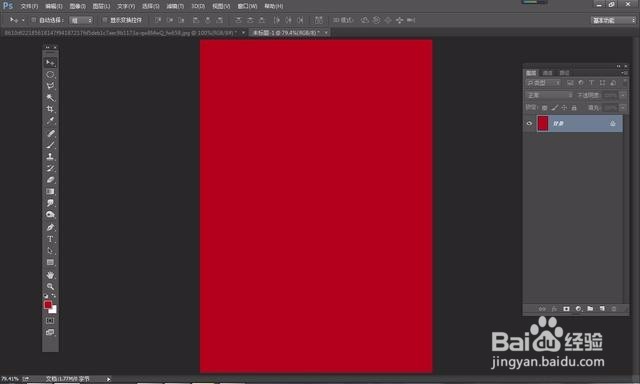Viewport: 640px width, 384px height.
Task: Select the Path Selection tool
Action: [50, 251]
